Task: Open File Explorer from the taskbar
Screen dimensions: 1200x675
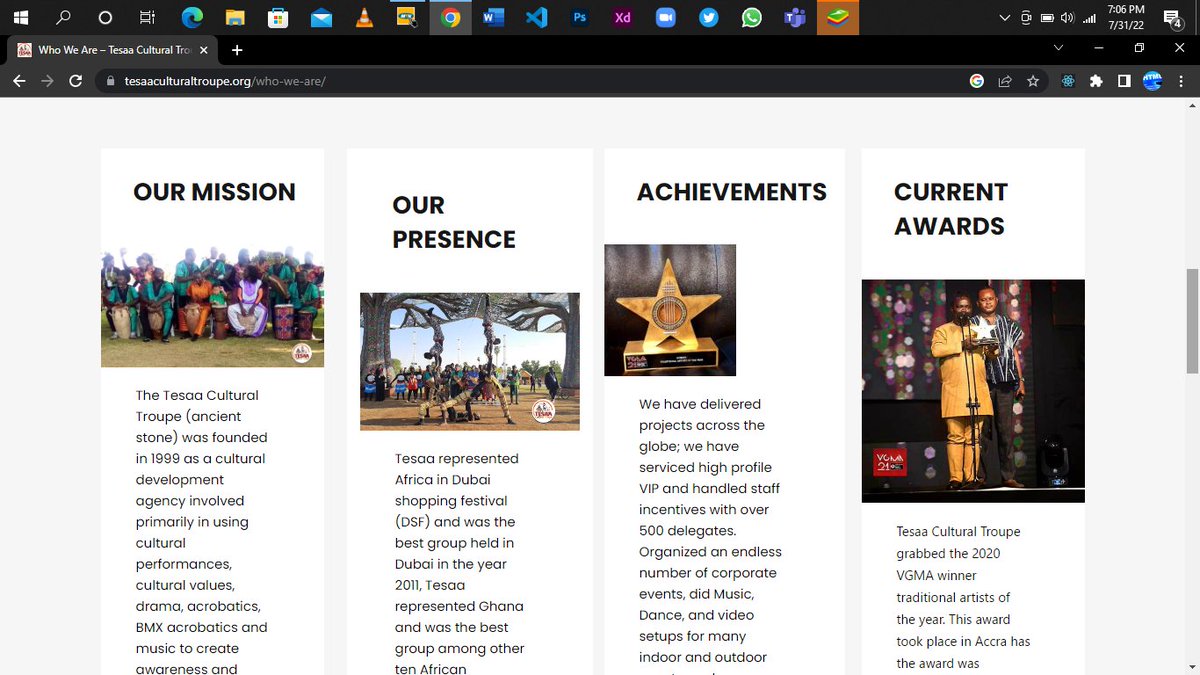Action: (235, 17)
